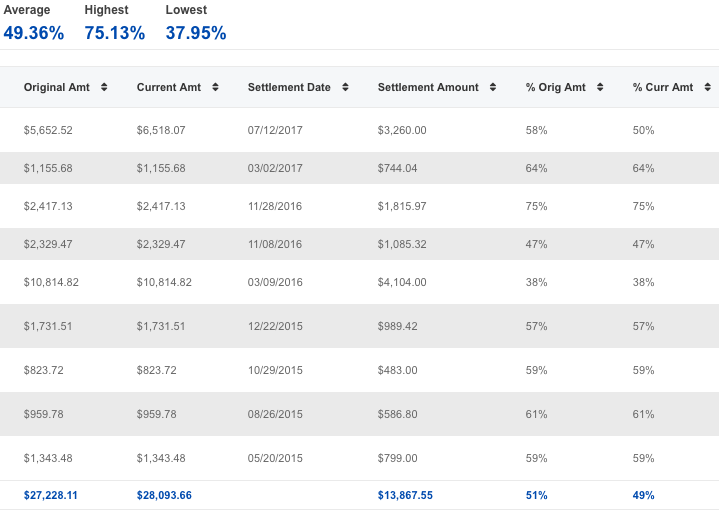Select the $744.04 settlement amount cell
Viewport: 719px width, 517px height.
pos(397,168)
